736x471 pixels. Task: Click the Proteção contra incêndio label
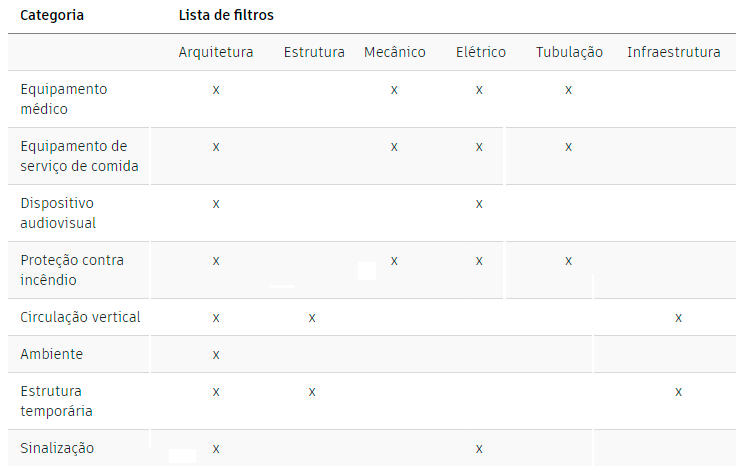[72, 270]
